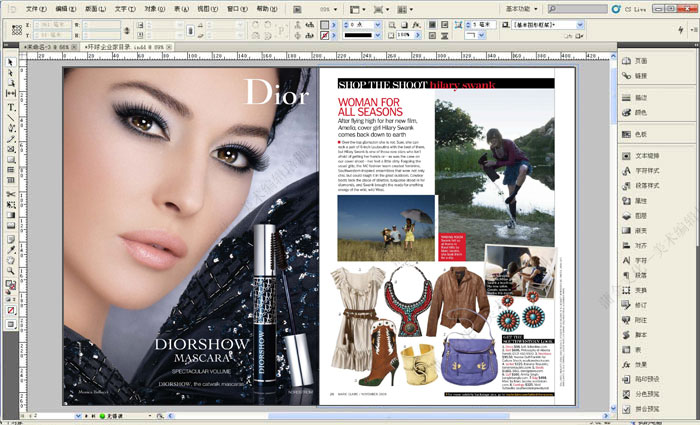Click the fill and stroke swatches in toolbox
Viewport: 700px width, 425px height.
coord(11,285)
